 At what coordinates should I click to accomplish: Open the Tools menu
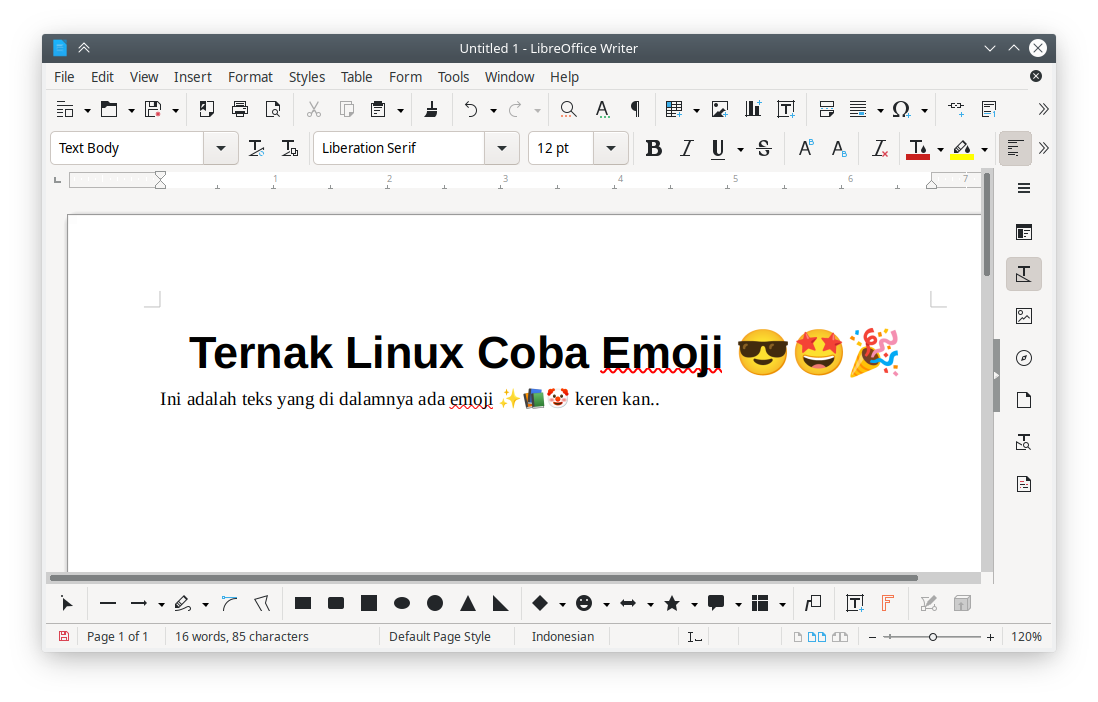[453, 76]
